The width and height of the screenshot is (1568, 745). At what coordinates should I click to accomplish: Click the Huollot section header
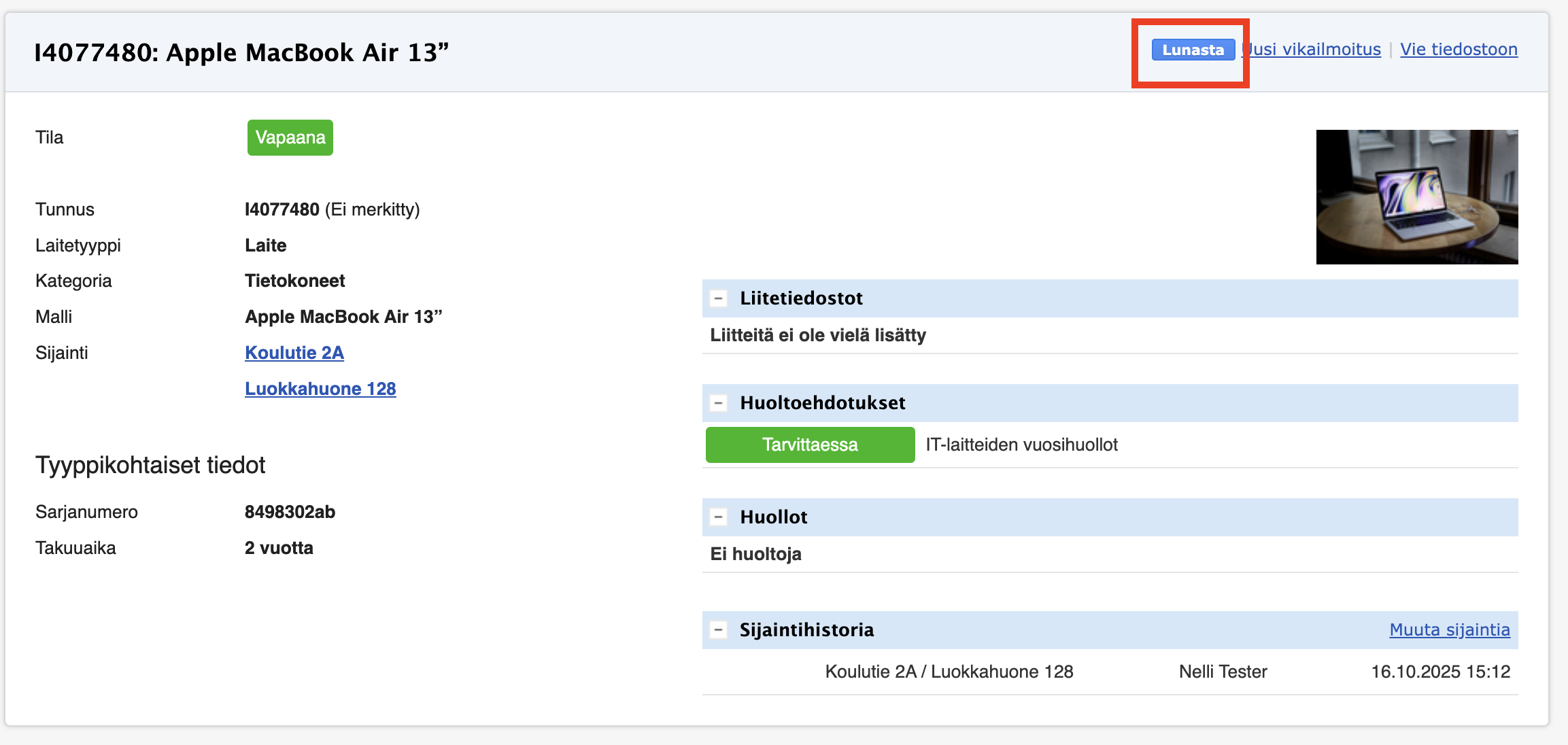(x=773, y=517)
